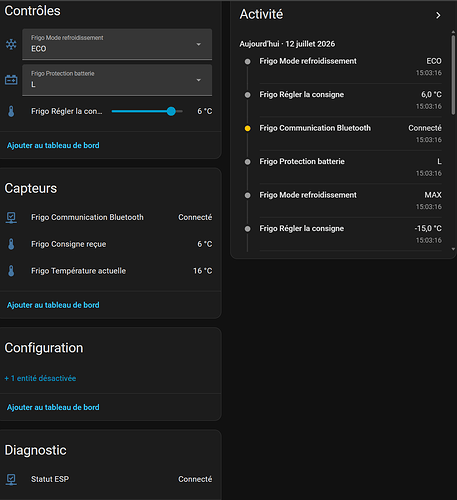This screenshot has height=500, width=457.
Task: Open the Frigo Température actuelle sensor row
Action: (x=109, y=271)
